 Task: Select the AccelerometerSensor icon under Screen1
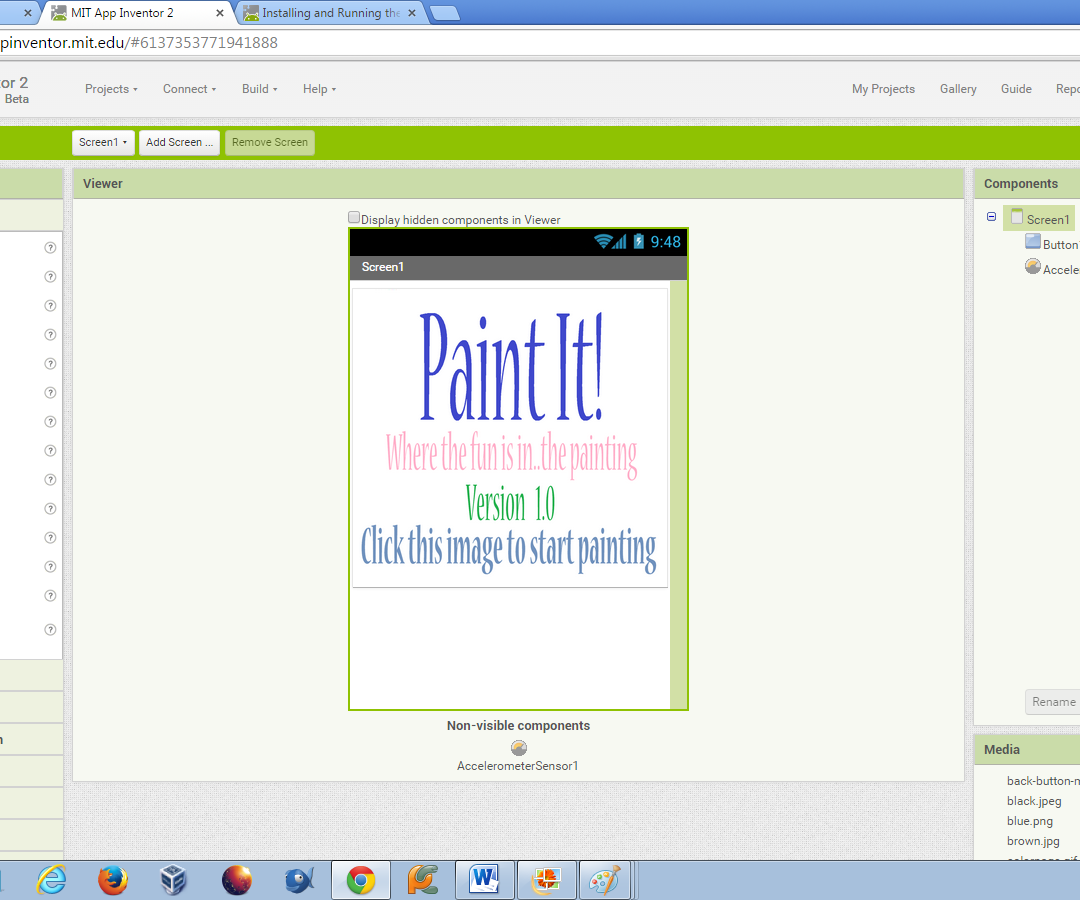pyautogui.click(x=1032, y=265)
